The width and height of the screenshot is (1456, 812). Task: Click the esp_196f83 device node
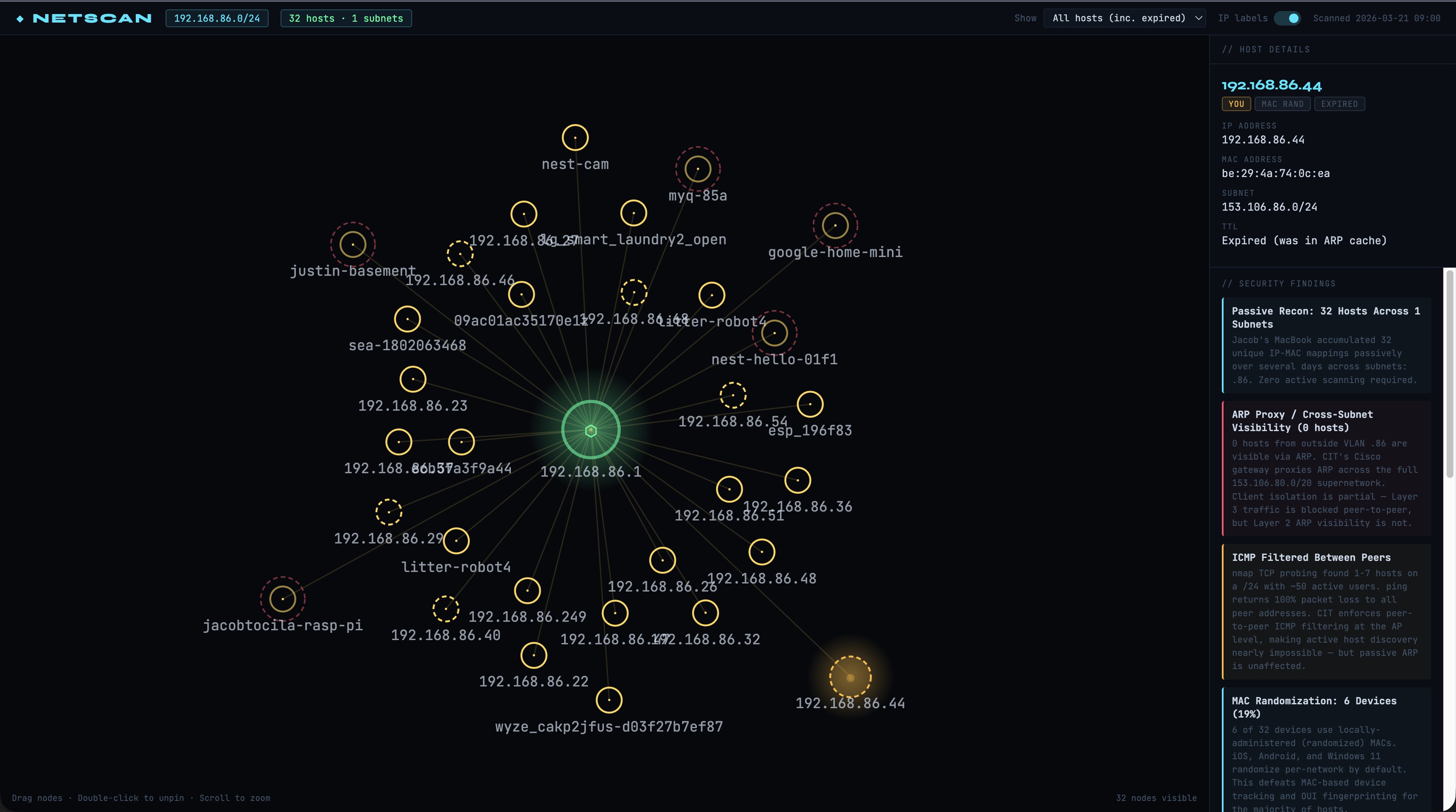pos(810,404)
